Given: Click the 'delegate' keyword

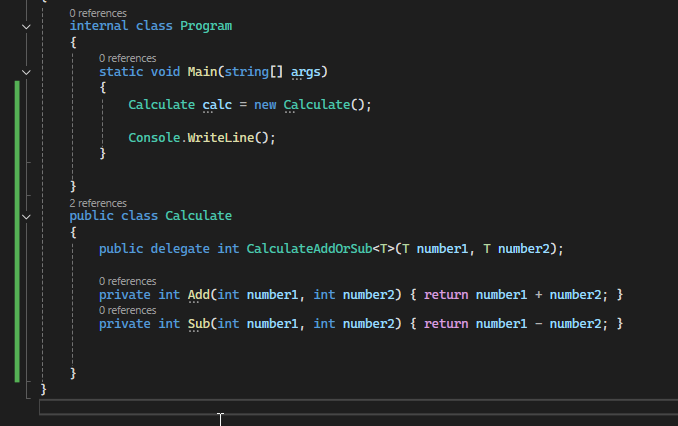Looking at the screenshot, I should pos(180,249).
